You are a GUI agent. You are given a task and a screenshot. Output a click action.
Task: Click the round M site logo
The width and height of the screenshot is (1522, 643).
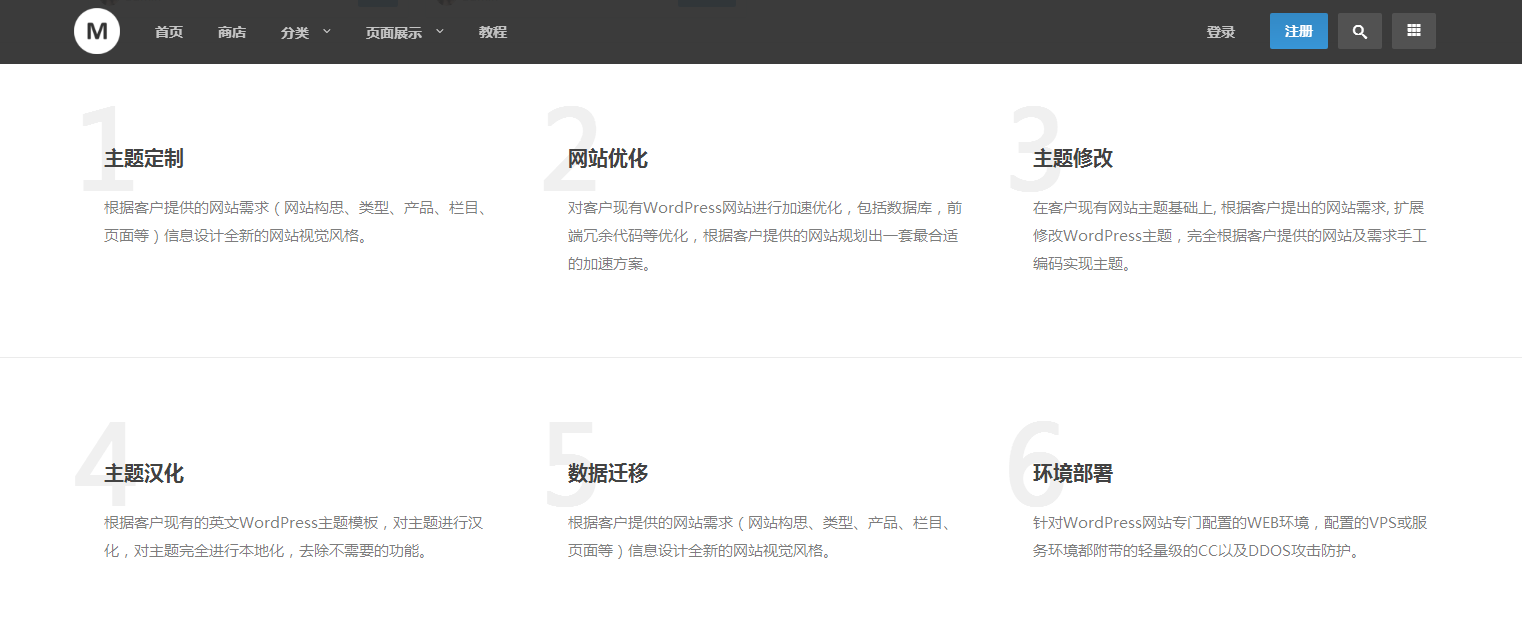point(97,31)
